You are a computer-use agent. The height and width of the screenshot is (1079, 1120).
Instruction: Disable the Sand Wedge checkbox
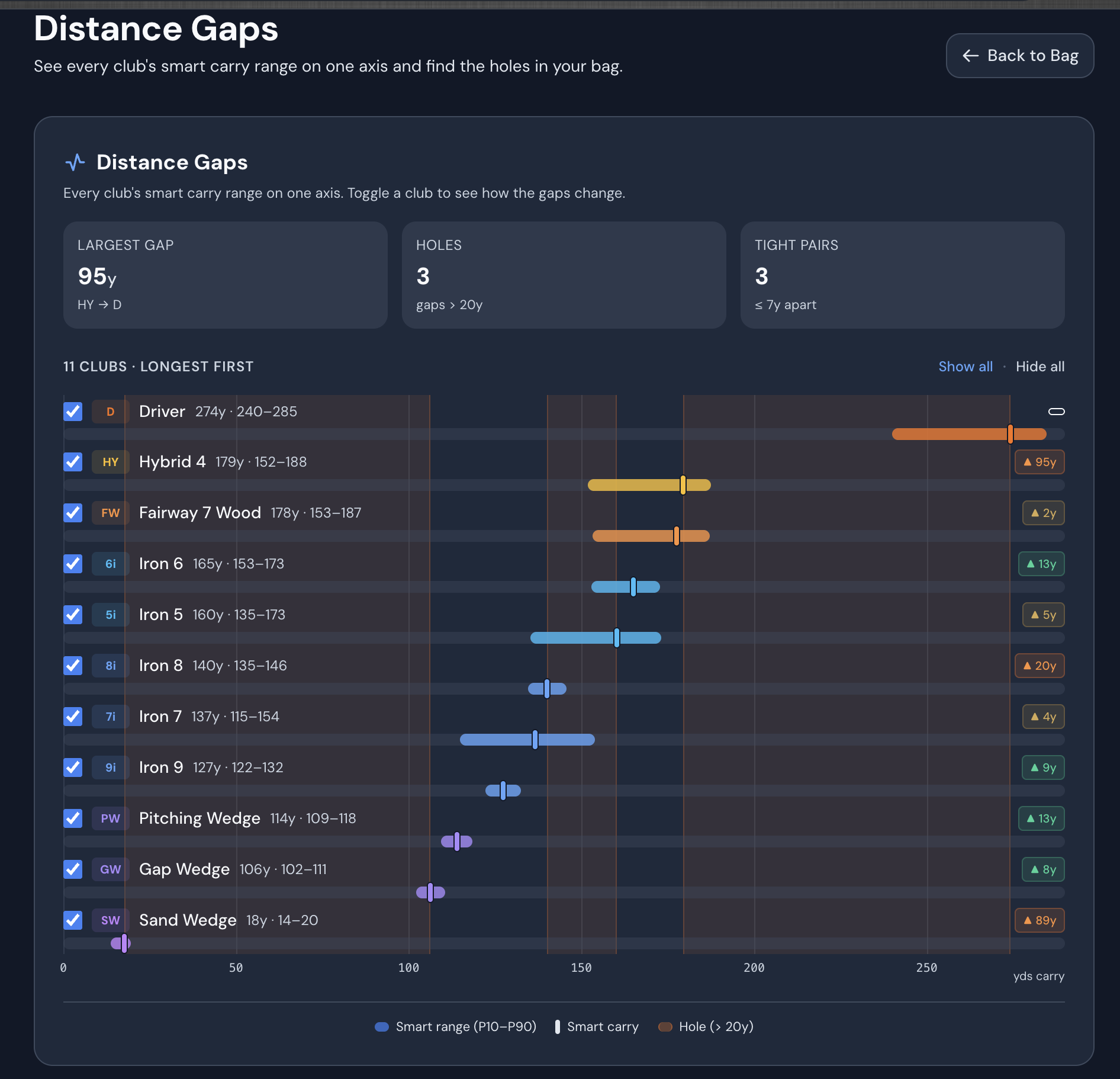[73, 920]
